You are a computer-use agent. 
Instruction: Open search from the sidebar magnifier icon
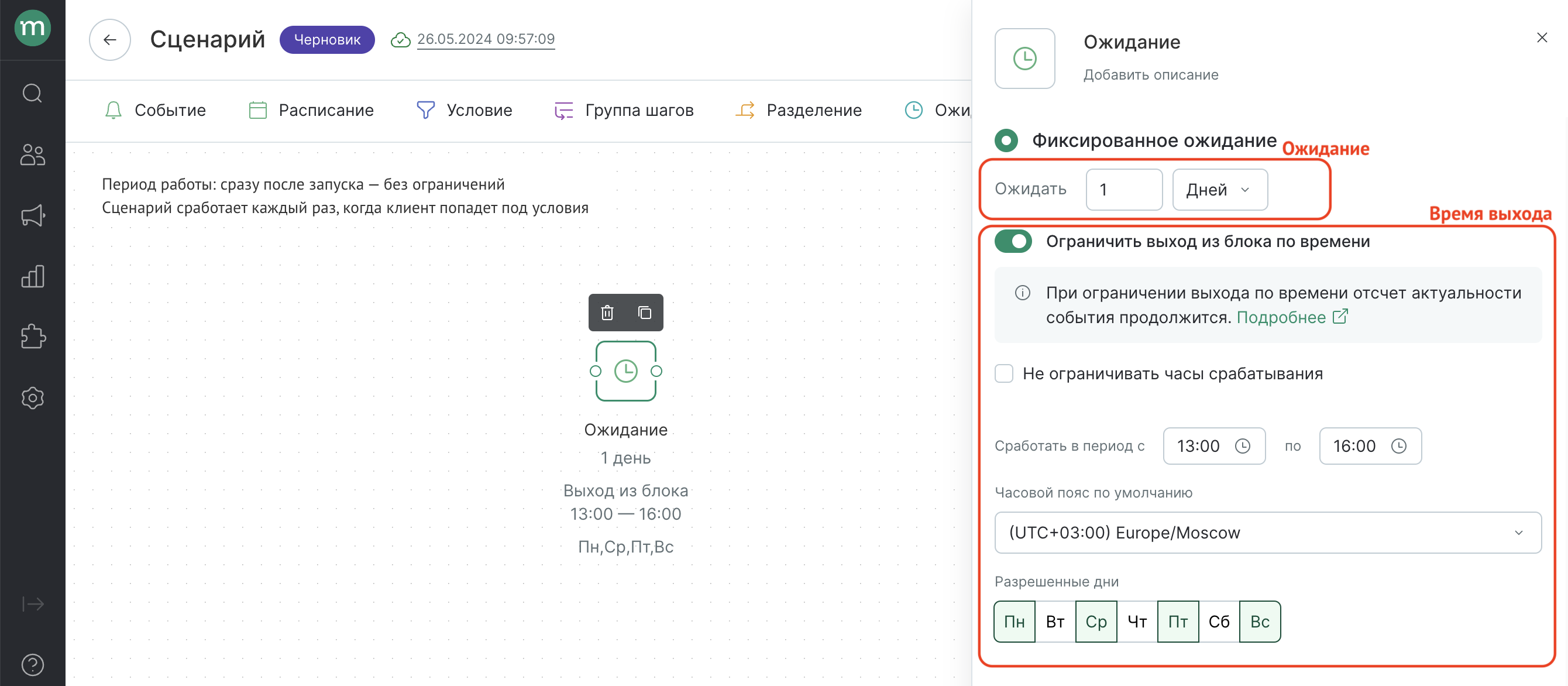[x=32, y=93]
